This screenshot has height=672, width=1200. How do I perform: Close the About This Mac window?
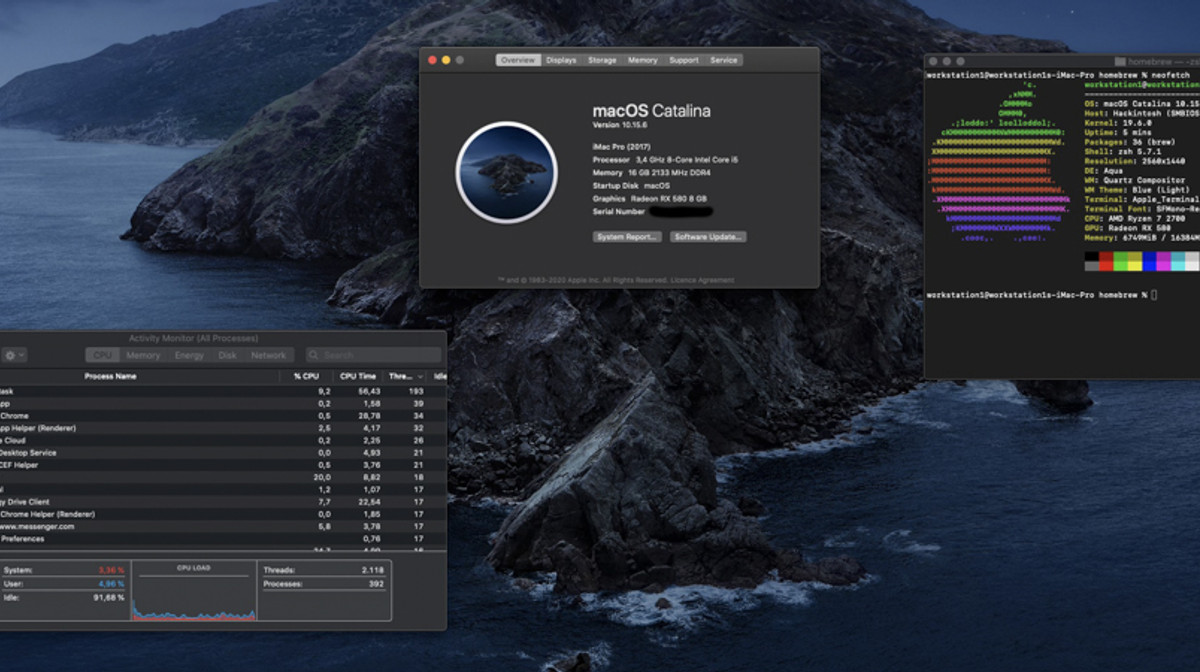coord(433,60)
